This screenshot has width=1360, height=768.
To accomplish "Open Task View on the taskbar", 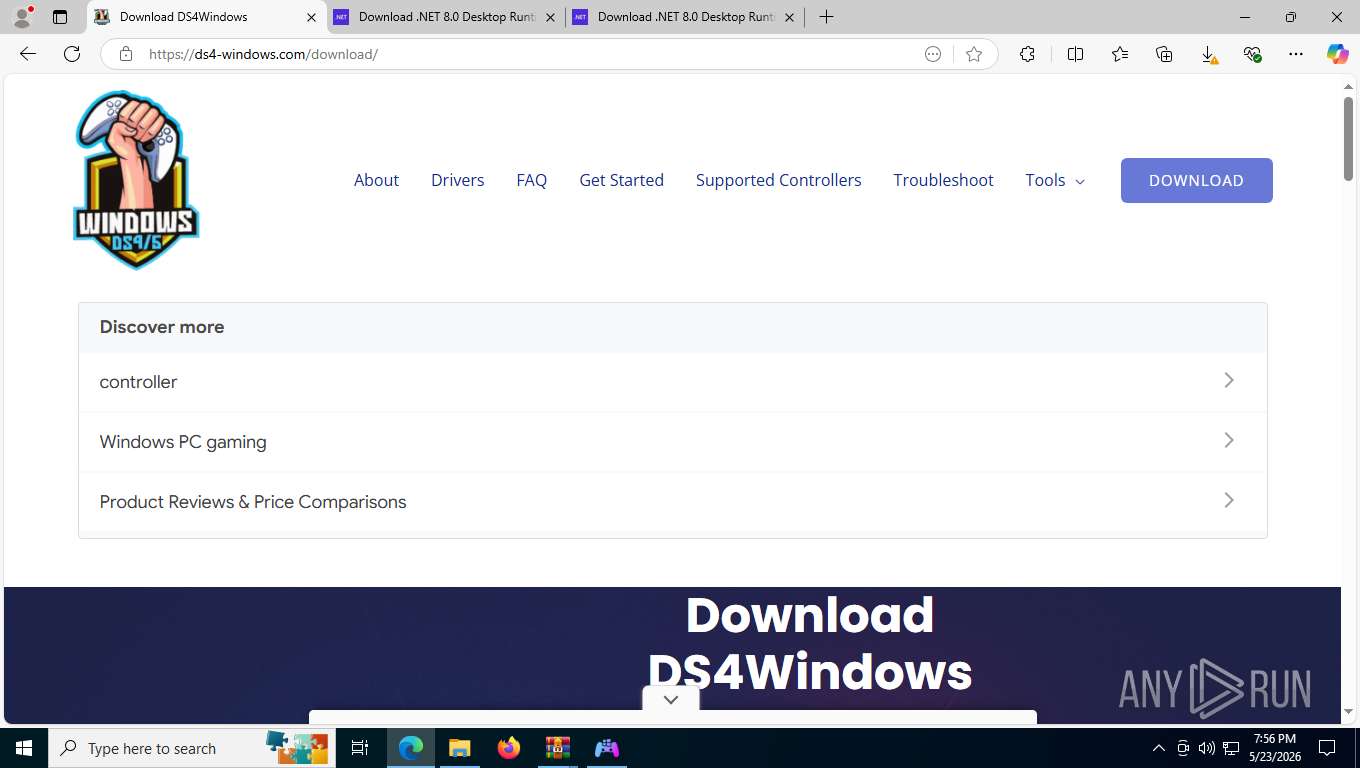I will (x=360, y=748).
